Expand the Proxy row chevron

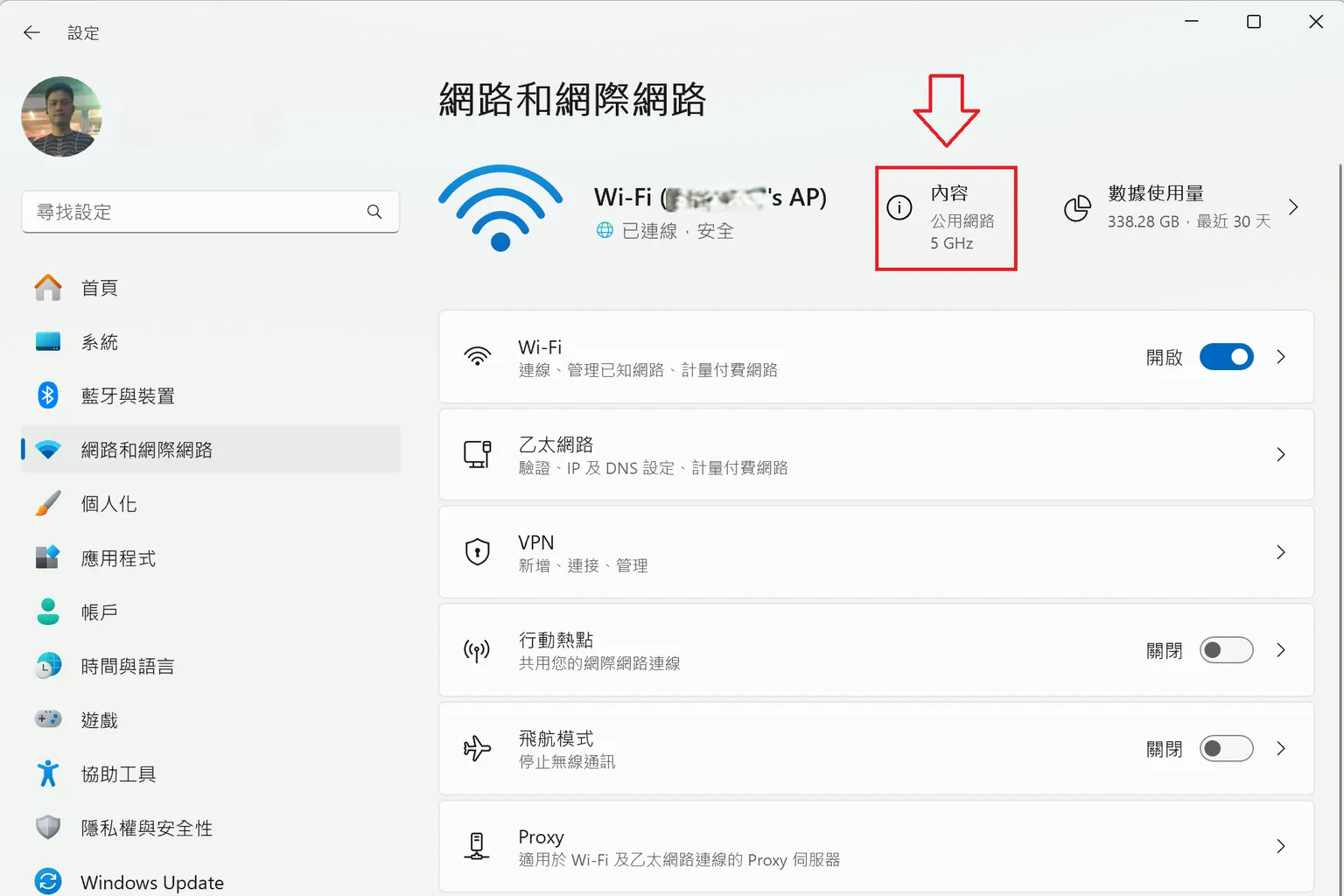click(1281, 846)
